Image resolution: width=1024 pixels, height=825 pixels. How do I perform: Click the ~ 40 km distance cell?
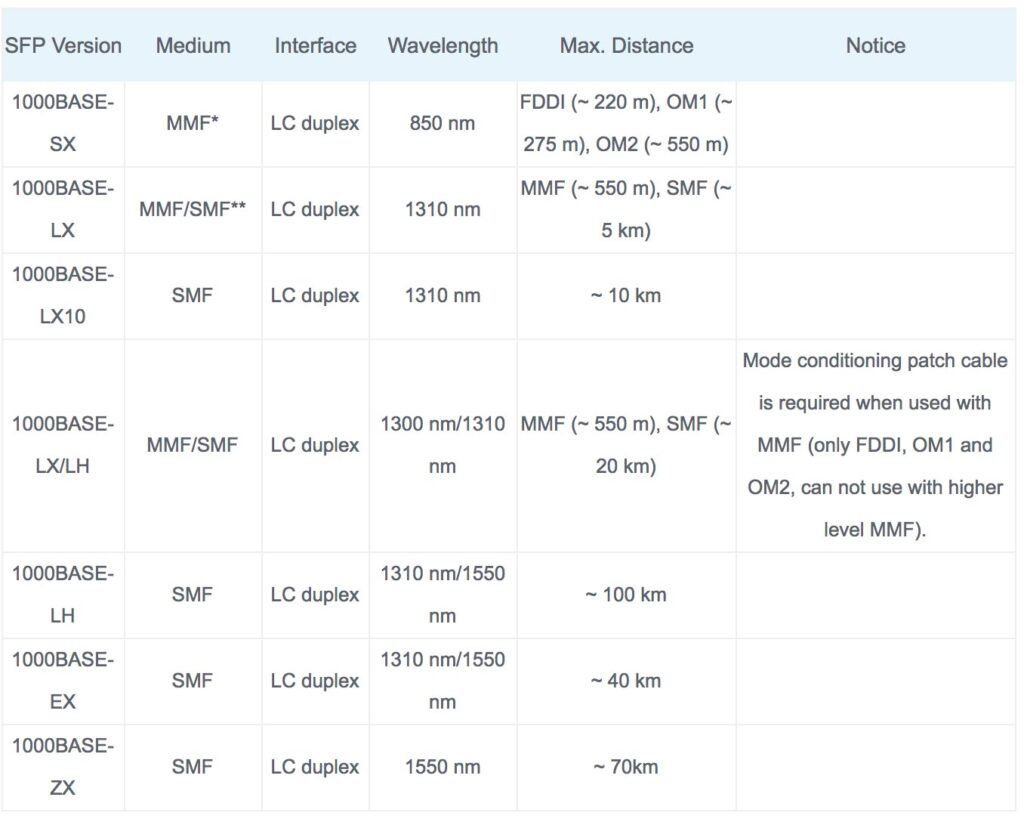(626, 681)
